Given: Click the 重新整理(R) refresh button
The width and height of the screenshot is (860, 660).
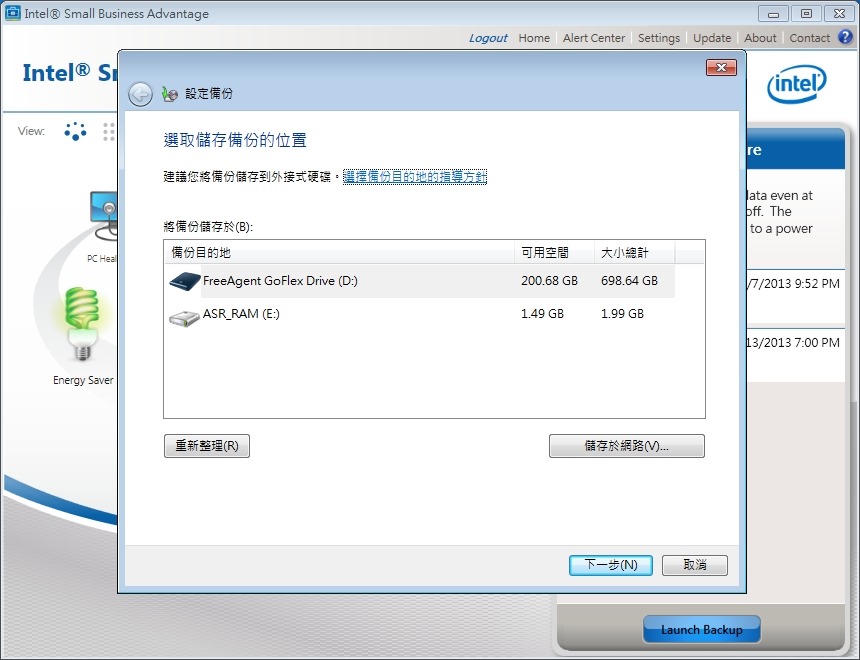Looking at the screenshot, I should point(207,445).
